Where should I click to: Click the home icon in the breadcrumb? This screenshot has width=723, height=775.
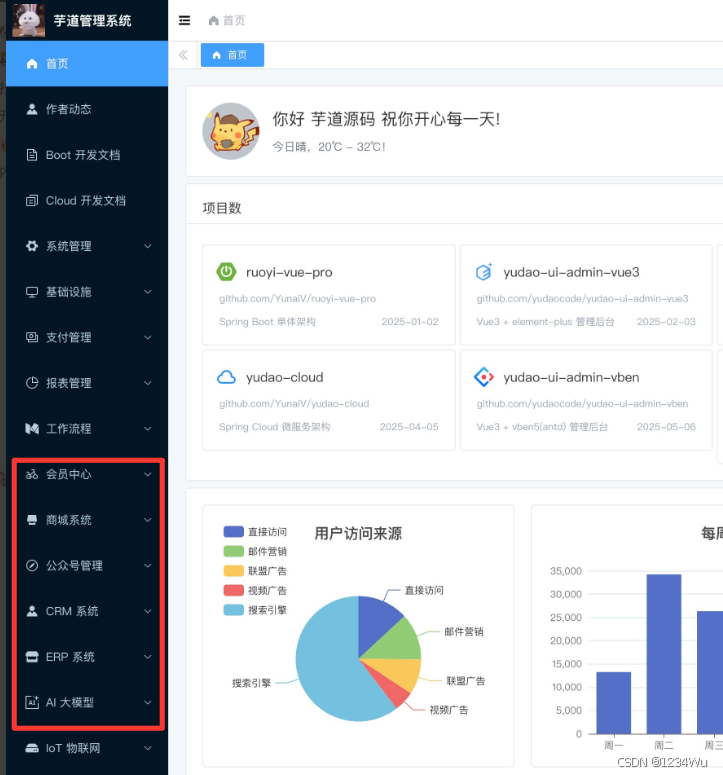coord(213,20)
